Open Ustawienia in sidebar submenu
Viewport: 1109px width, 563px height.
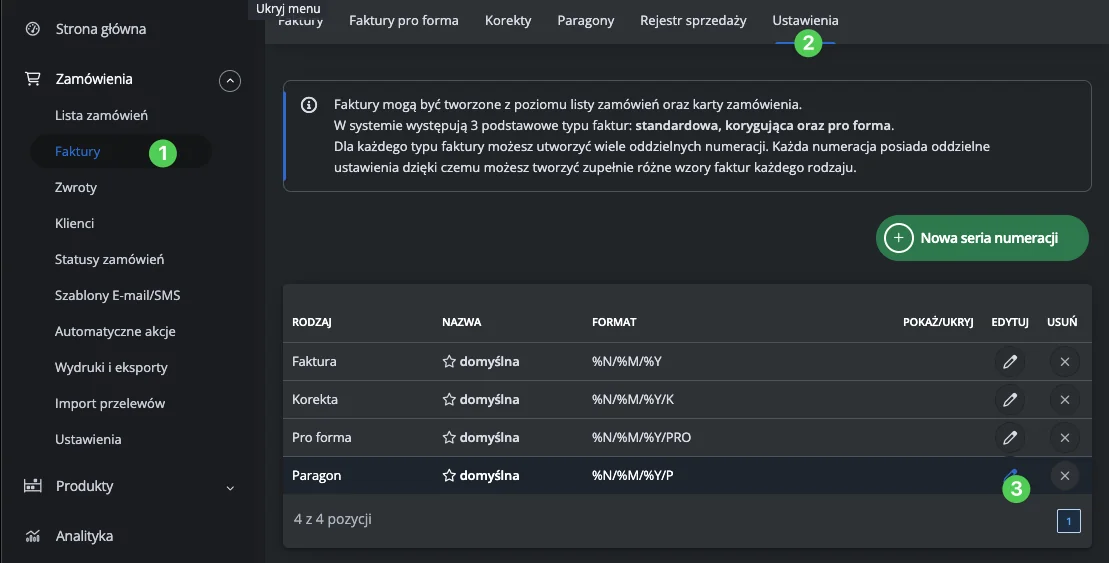88,439
